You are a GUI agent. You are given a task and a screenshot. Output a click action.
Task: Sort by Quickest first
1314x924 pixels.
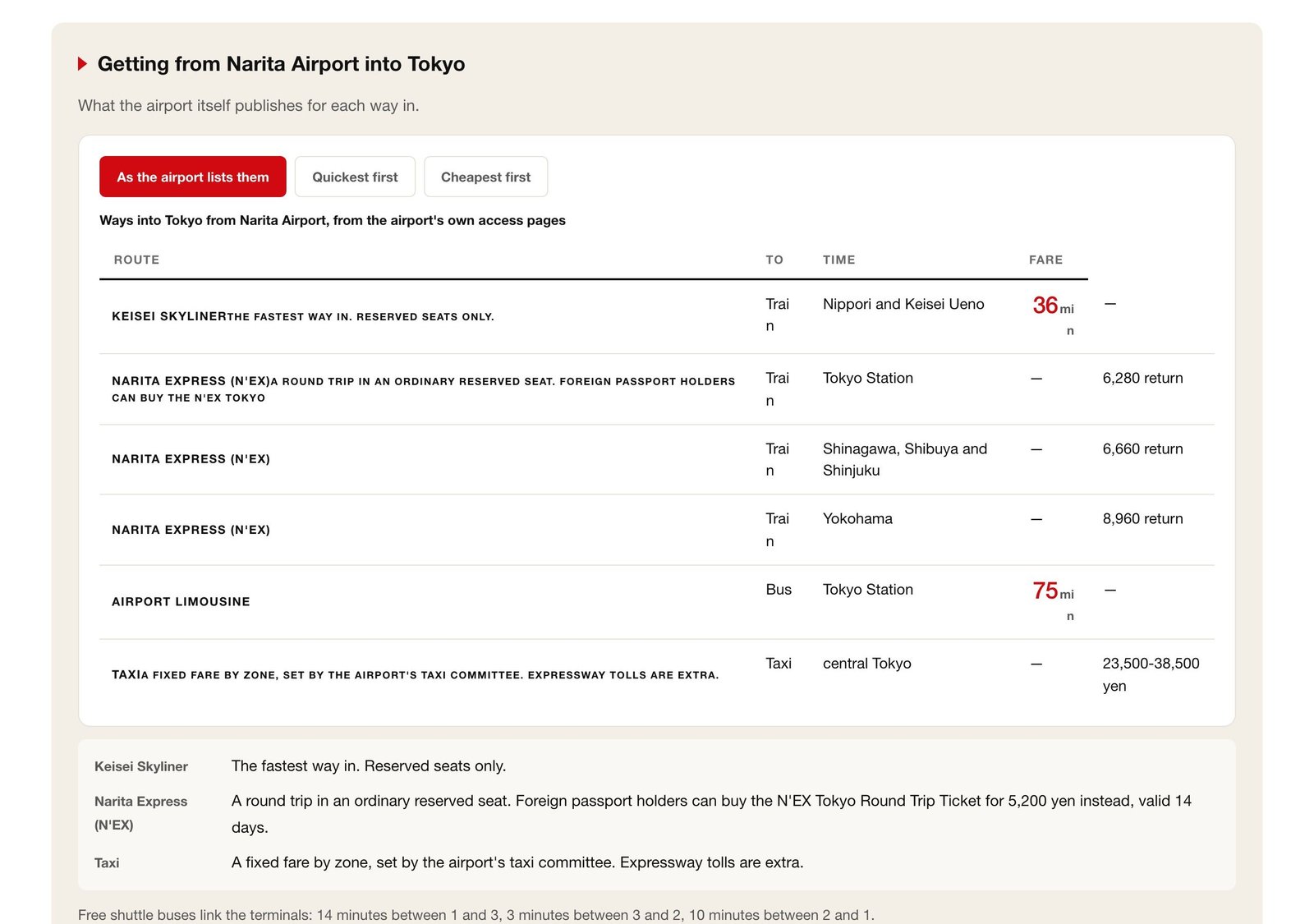[355, 177]
